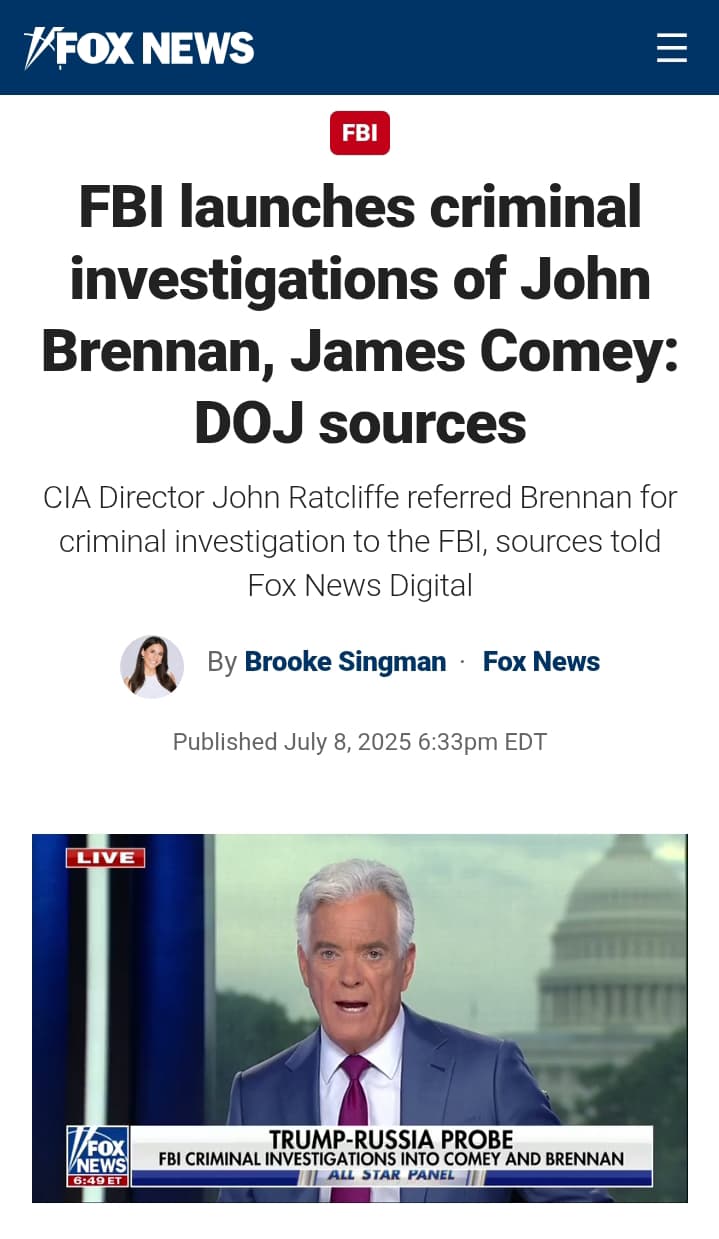The image size is (719, 1239).
Task: Click the Fox News channel bug in video
Action: [97, 1148]
